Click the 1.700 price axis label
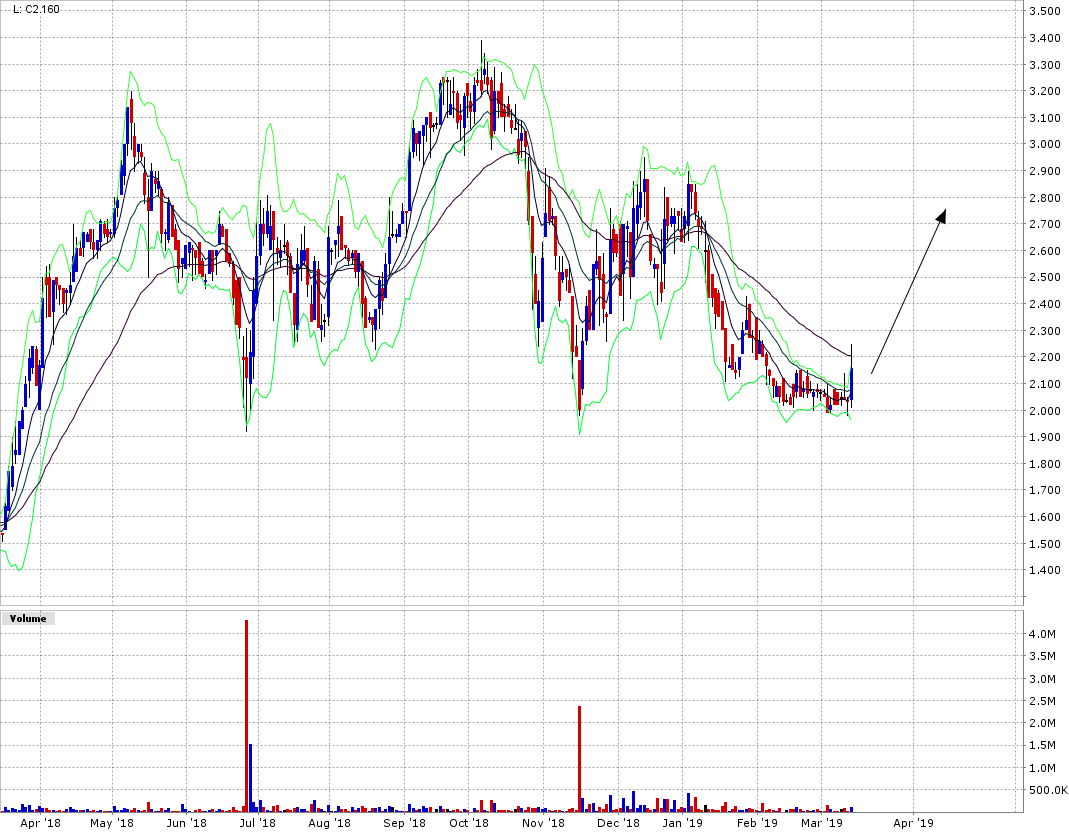Image resolution: width=1069 pixels, height=837 pixels. tap(1045, 490)
